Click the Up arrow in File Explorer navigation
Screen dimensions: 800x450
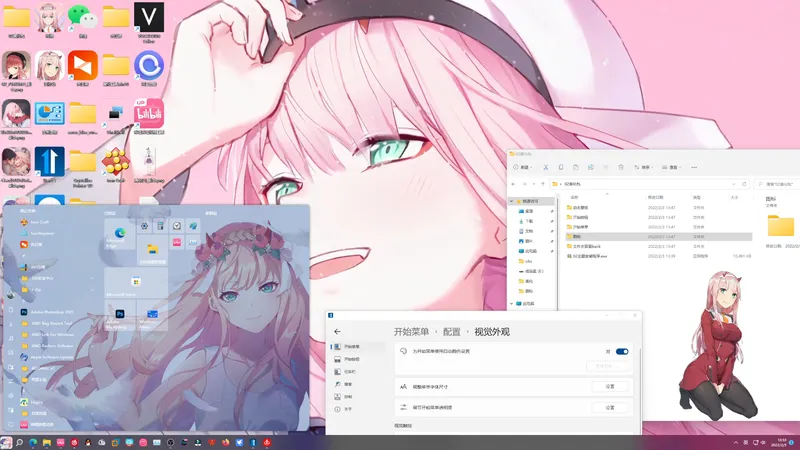pyautogui.click(x=543, y=184)
